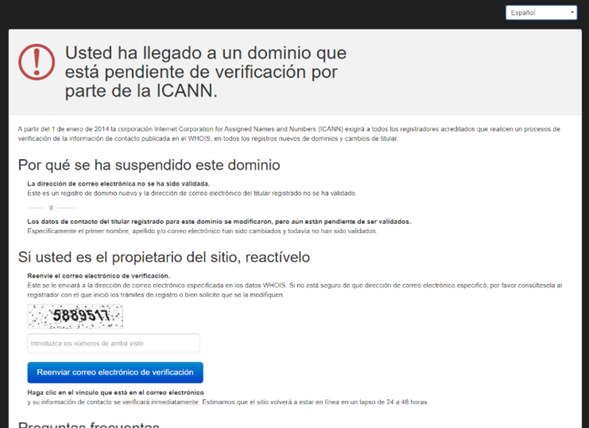Focus the captcha number input field

113,343
